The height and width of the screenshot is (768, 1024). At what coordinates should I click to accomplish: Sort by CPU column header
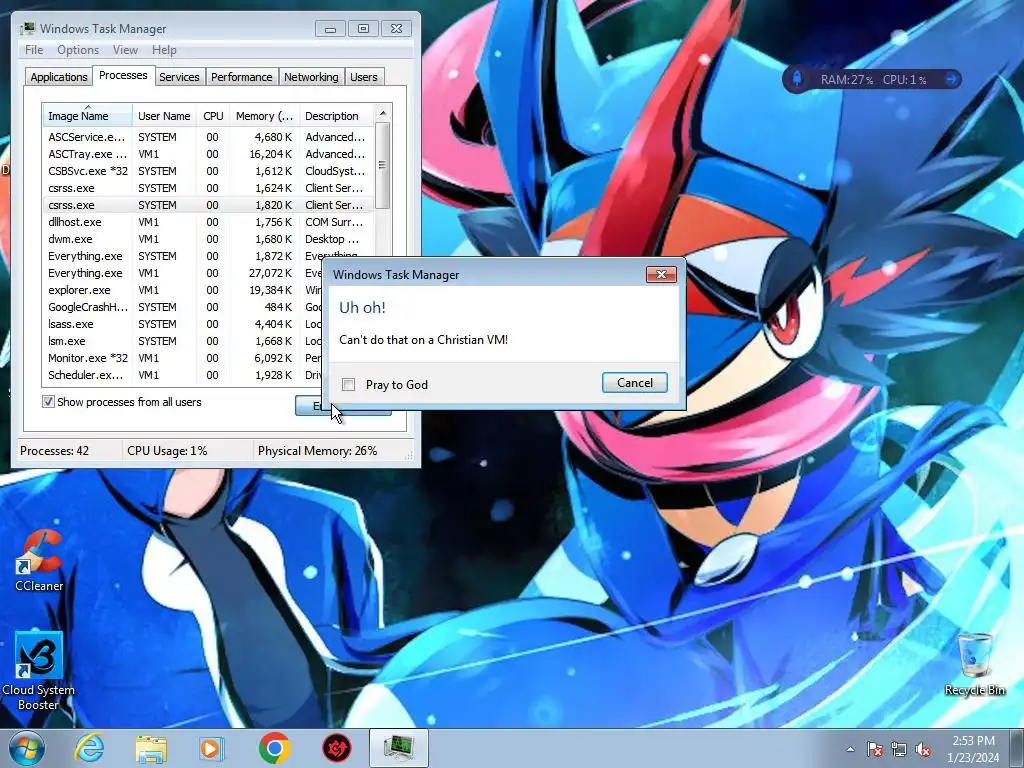(213, 116)
